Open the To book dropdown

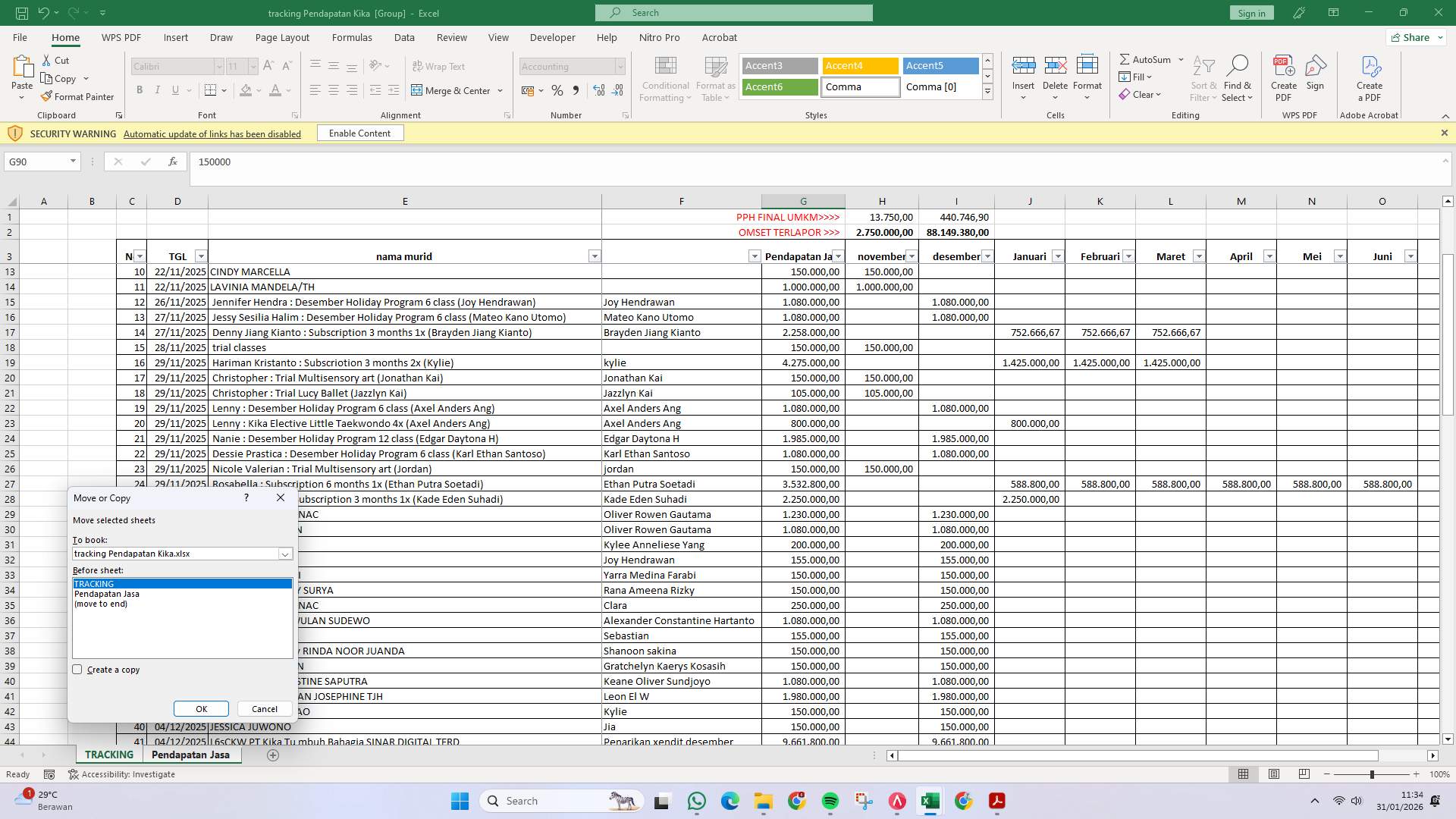285,554
